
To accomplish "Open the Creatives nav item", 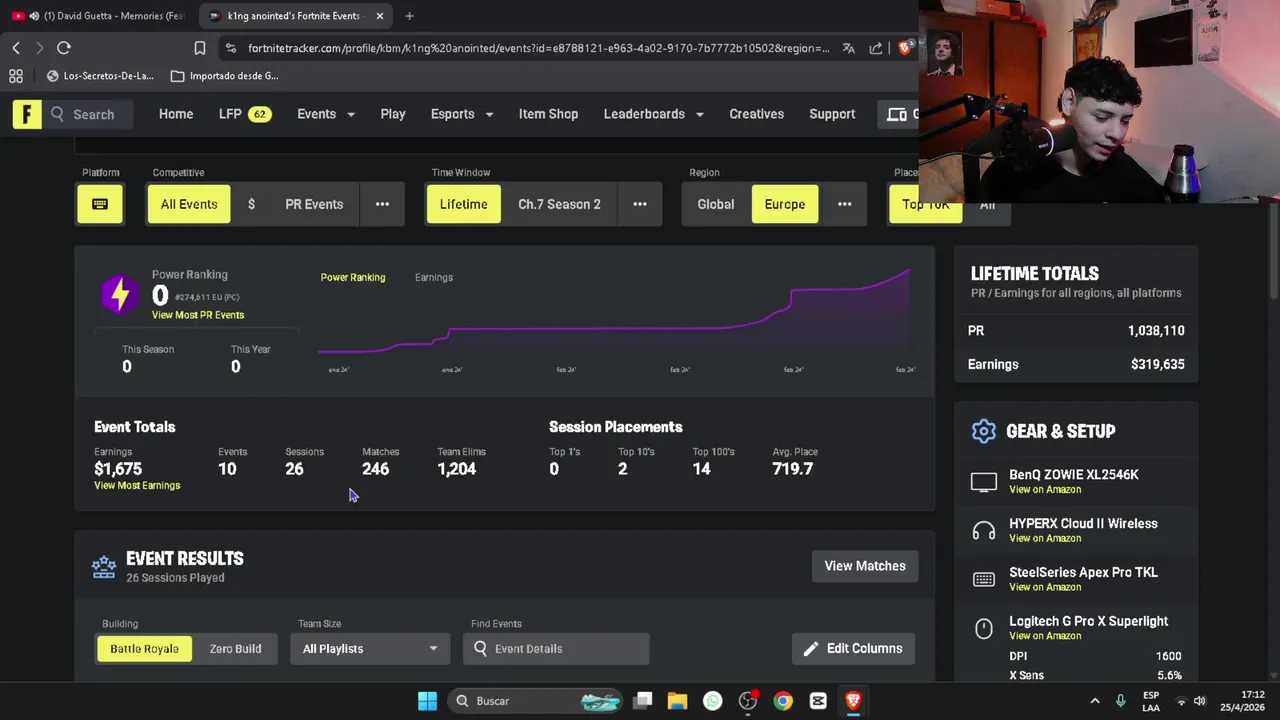I will pyautogui.click(x=757, y=114).
